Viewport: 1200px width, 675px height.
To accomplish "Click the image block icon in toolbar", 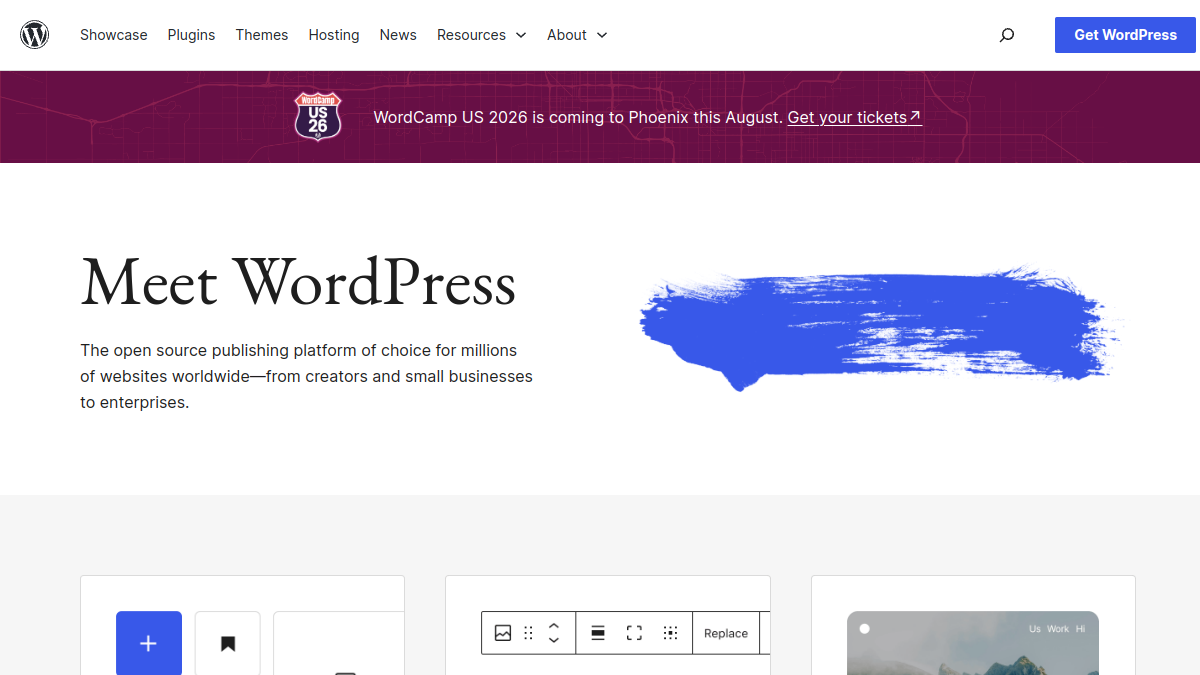I will pyautogui.click(x=503, y=633).
